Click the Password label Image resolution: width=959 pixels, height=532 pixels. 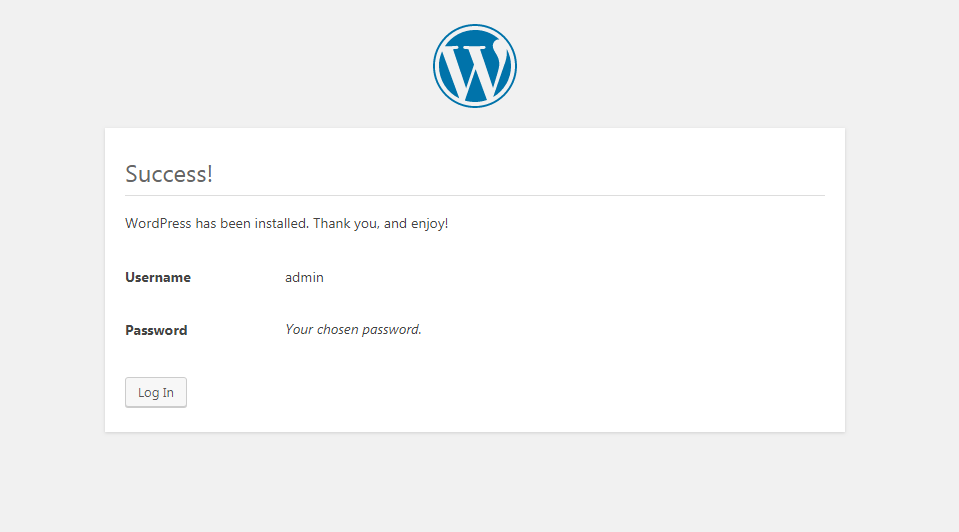click(156, 330)
